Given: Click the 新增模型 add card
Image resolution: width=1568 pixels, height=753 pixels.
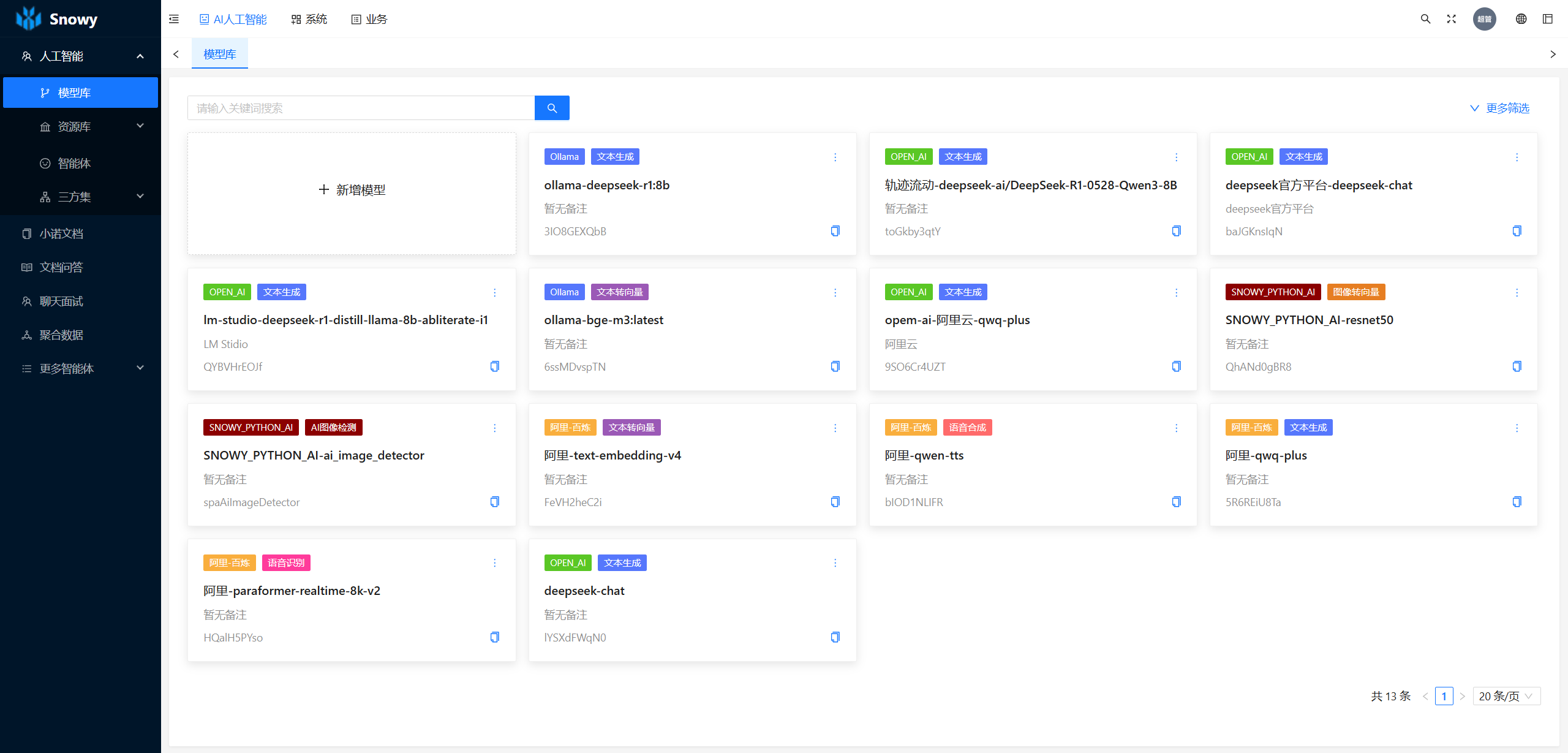Looking at the screenshot, I should point(352,190).
